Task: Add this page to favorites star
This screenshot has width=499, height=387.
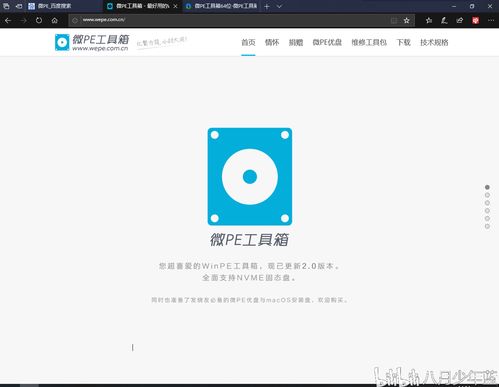Action: pyautogui.click(x=406, y=21)
